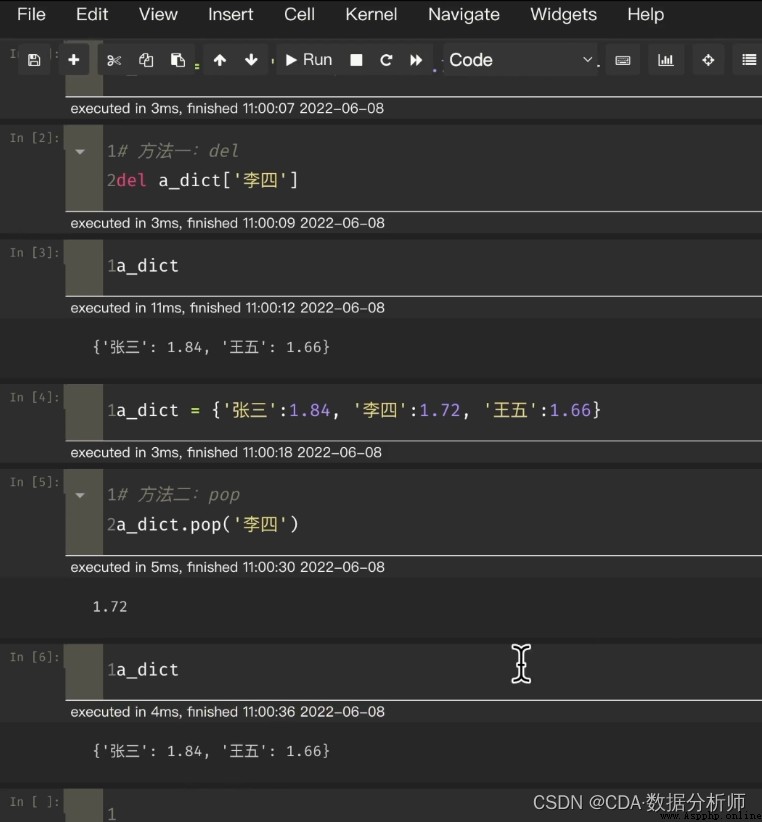Click the bar chart toolbar icon
Viewport: 762px width, 822px height.
click(666, 60)
